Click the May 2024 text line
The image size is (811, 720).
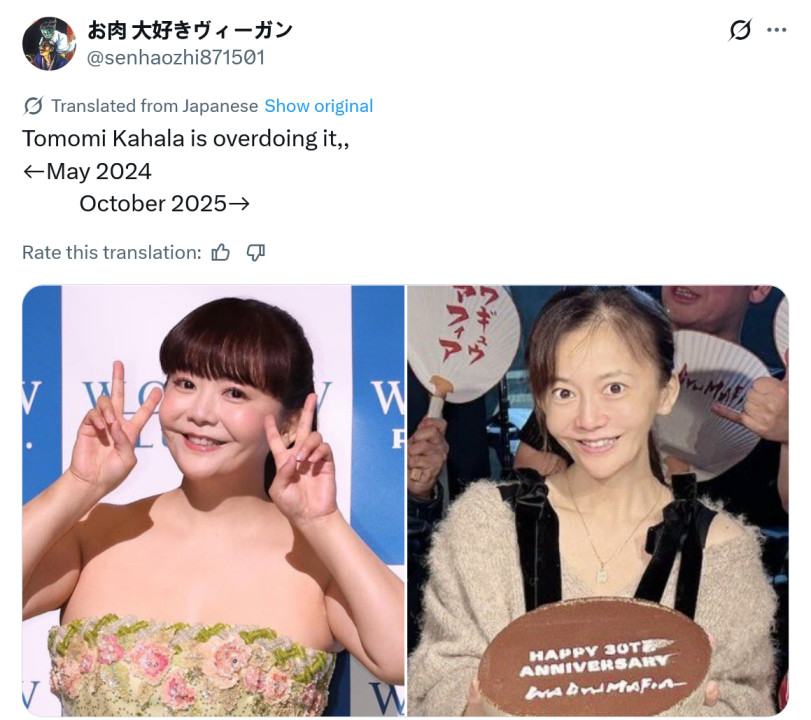pyautogui.click(x=87, y=171)
